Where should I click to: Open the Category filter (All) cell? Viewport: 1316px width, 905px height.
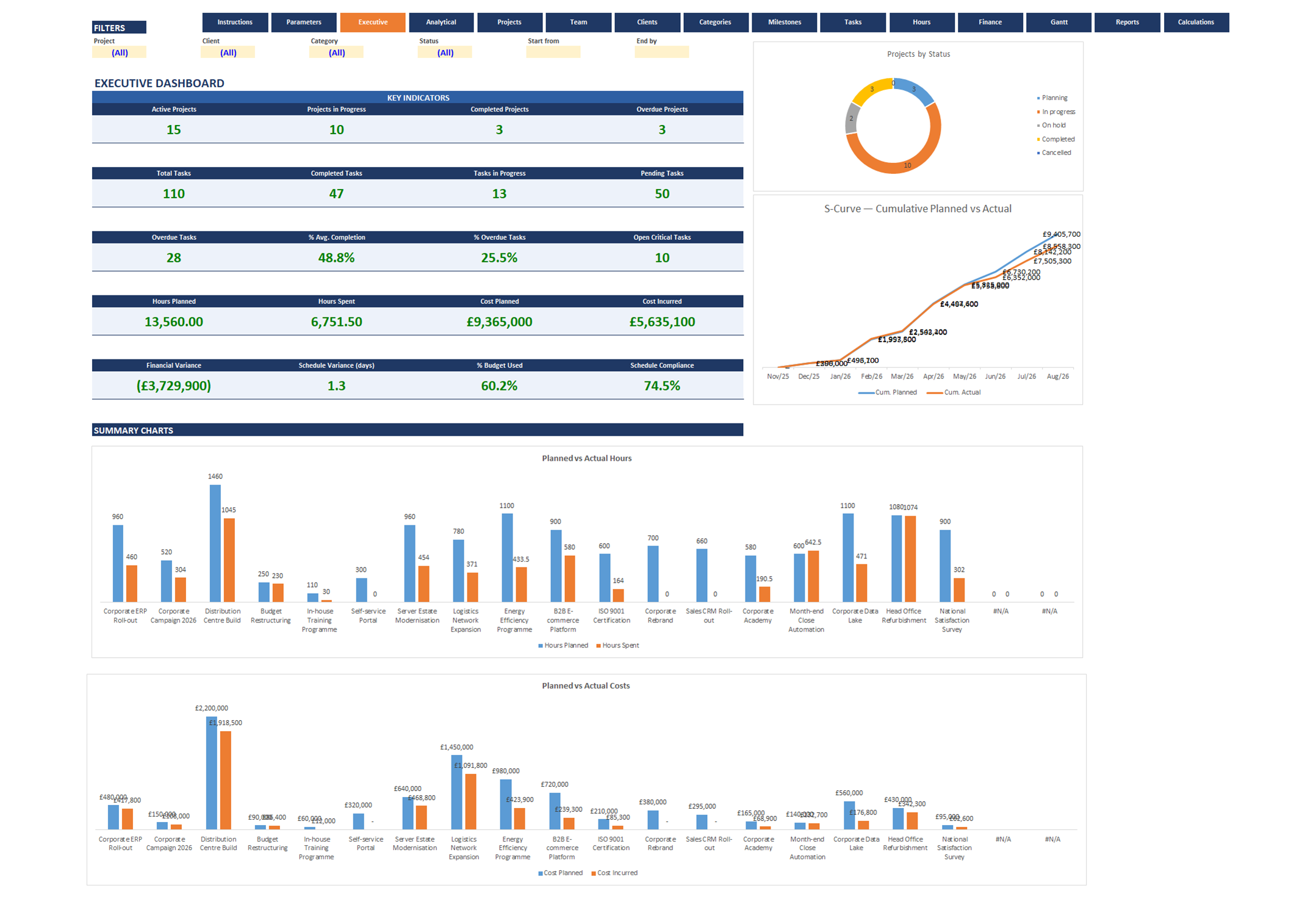(x=337, y=53)
